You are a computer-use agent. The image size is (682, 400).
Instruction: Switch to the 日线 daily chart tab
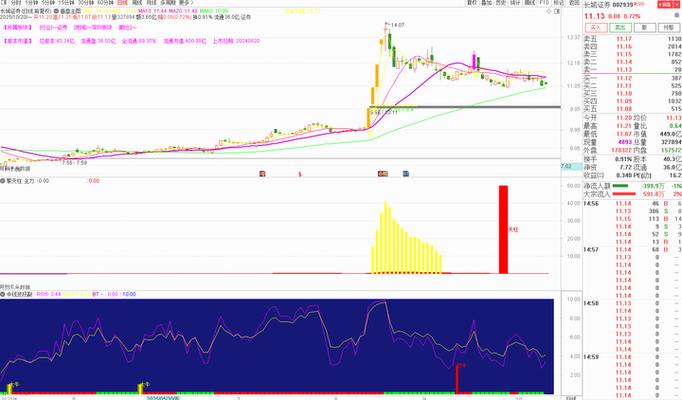pos(122,3)
